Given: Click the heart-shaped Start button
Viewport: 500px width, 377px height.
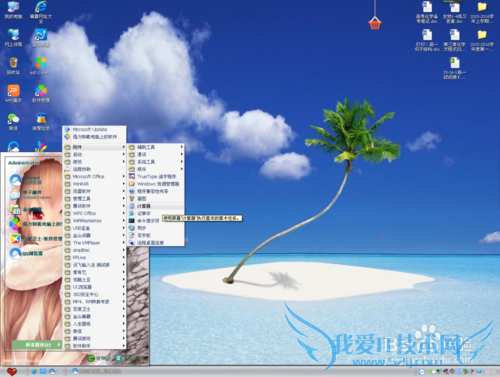Looking at the screenshot, I should coord(12,371).
